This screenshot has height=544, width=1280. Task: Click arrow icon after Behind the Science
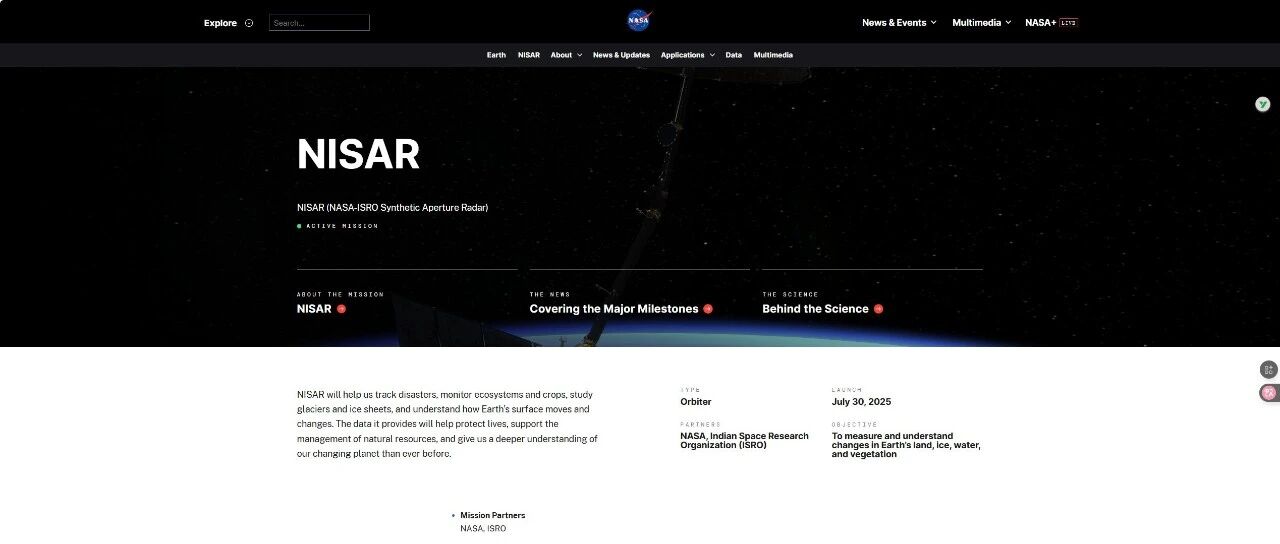point(878,309)
